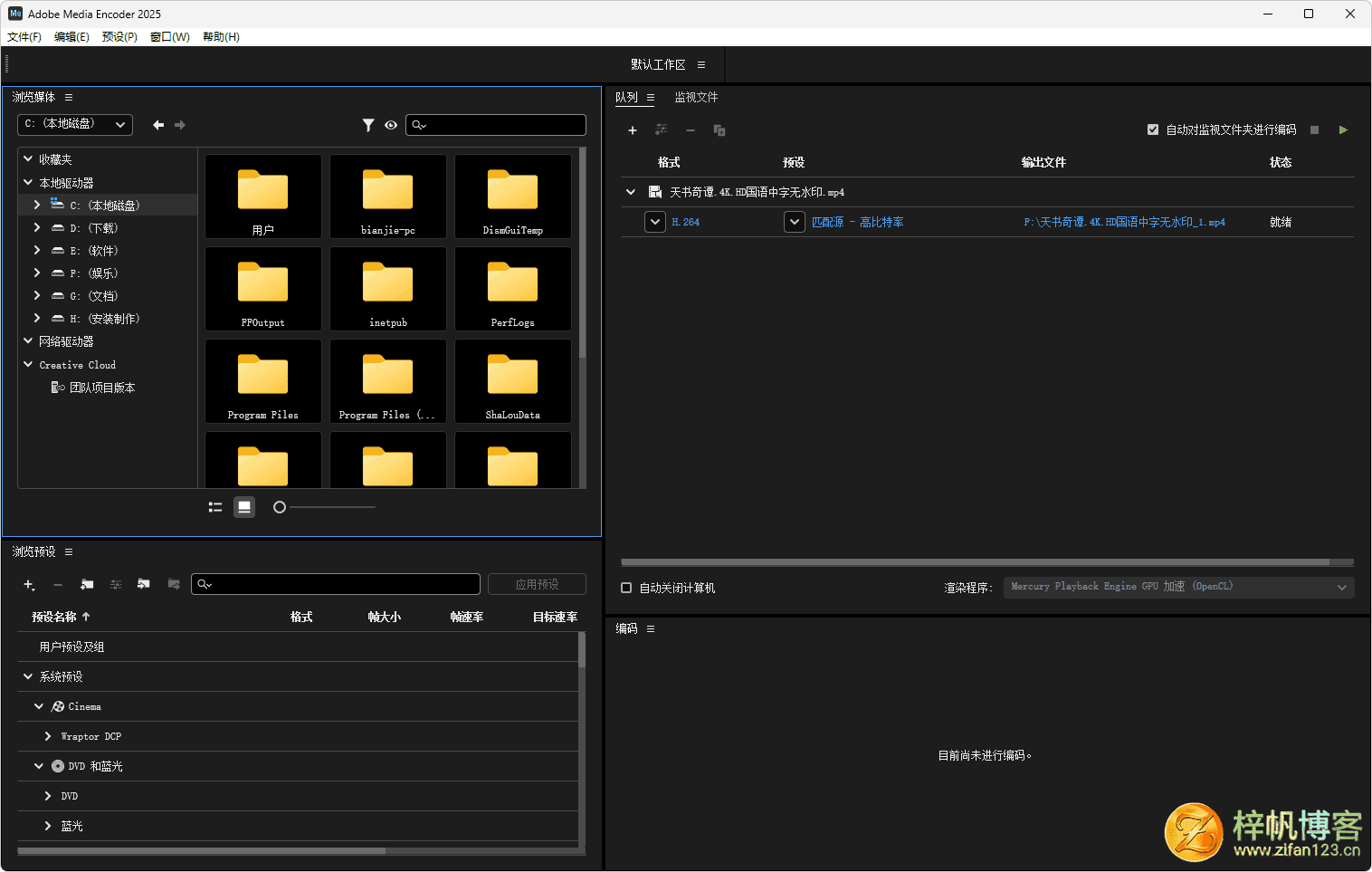
Task: Switch media browser to thumbnail view
Action: [244, 507]
